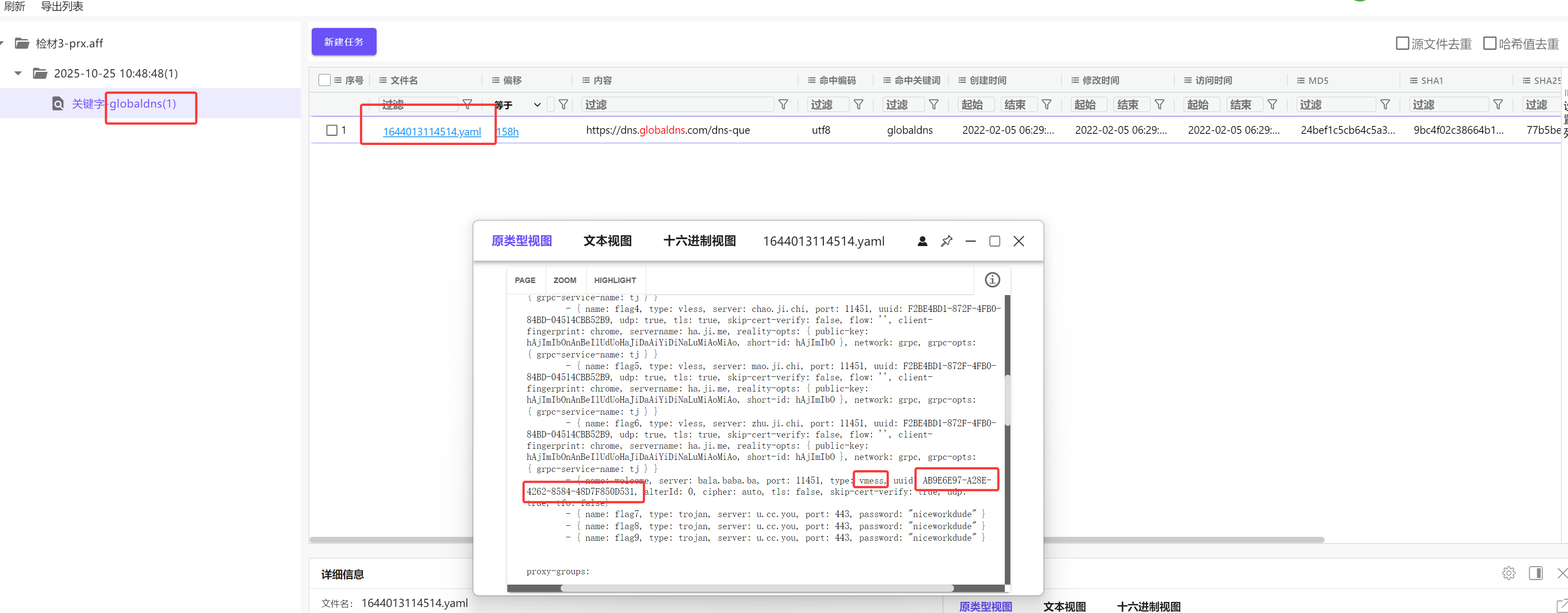
Task: Collapse the 检材3-prx.aff tree node
Action: [x=3, y=43]
